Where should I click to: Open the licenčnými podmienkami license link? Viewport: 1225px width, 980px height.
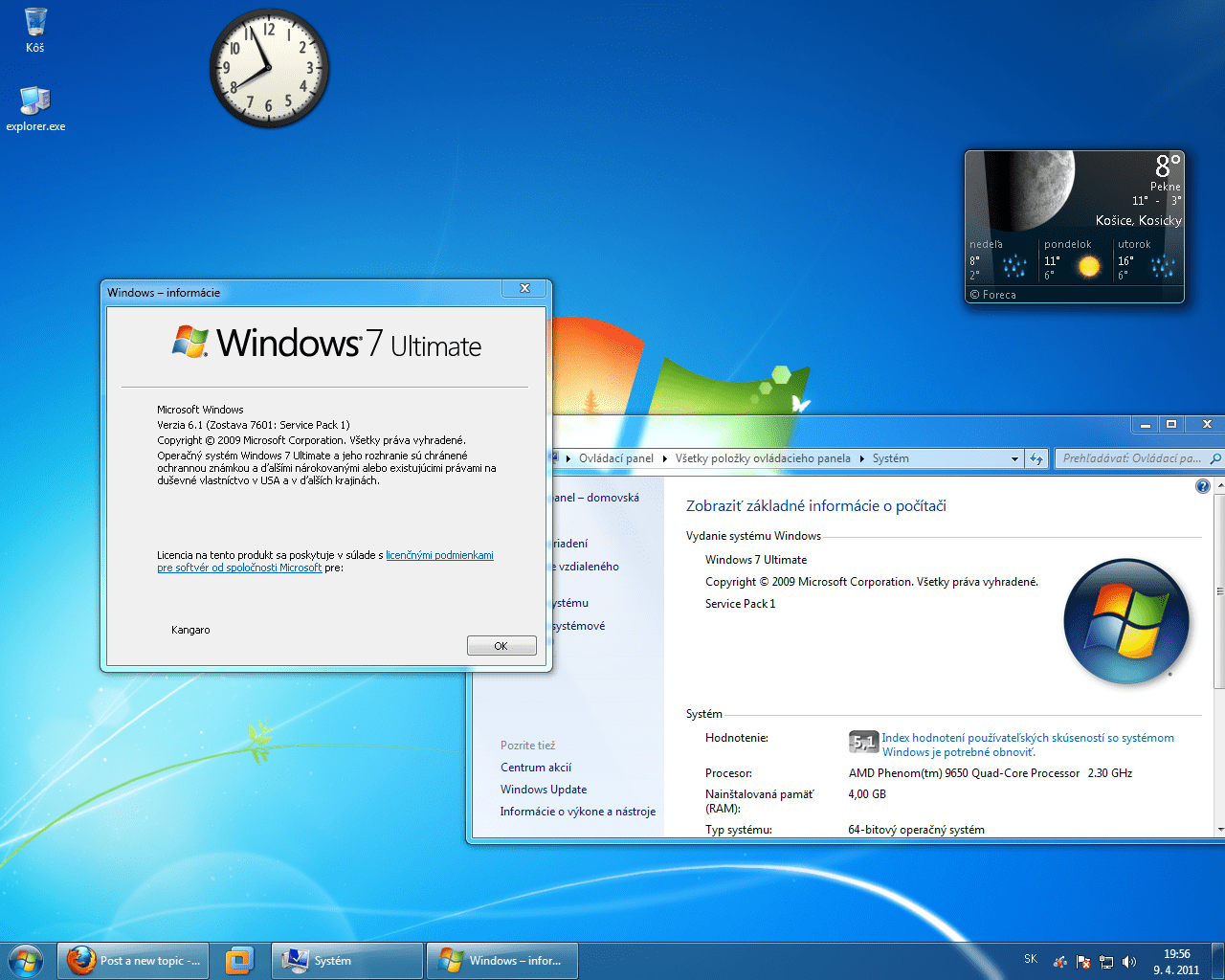click(x=439, y=555)
